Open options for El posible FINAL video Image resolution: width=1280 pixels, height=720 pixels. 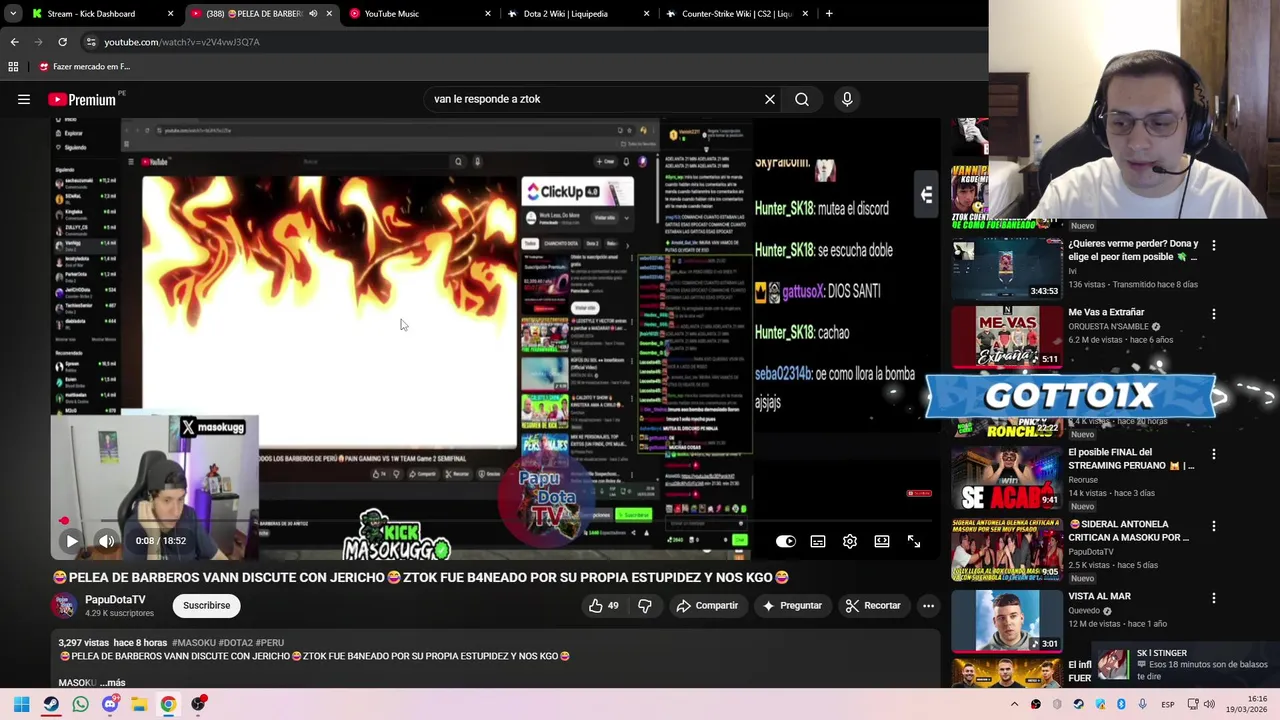1214,454
